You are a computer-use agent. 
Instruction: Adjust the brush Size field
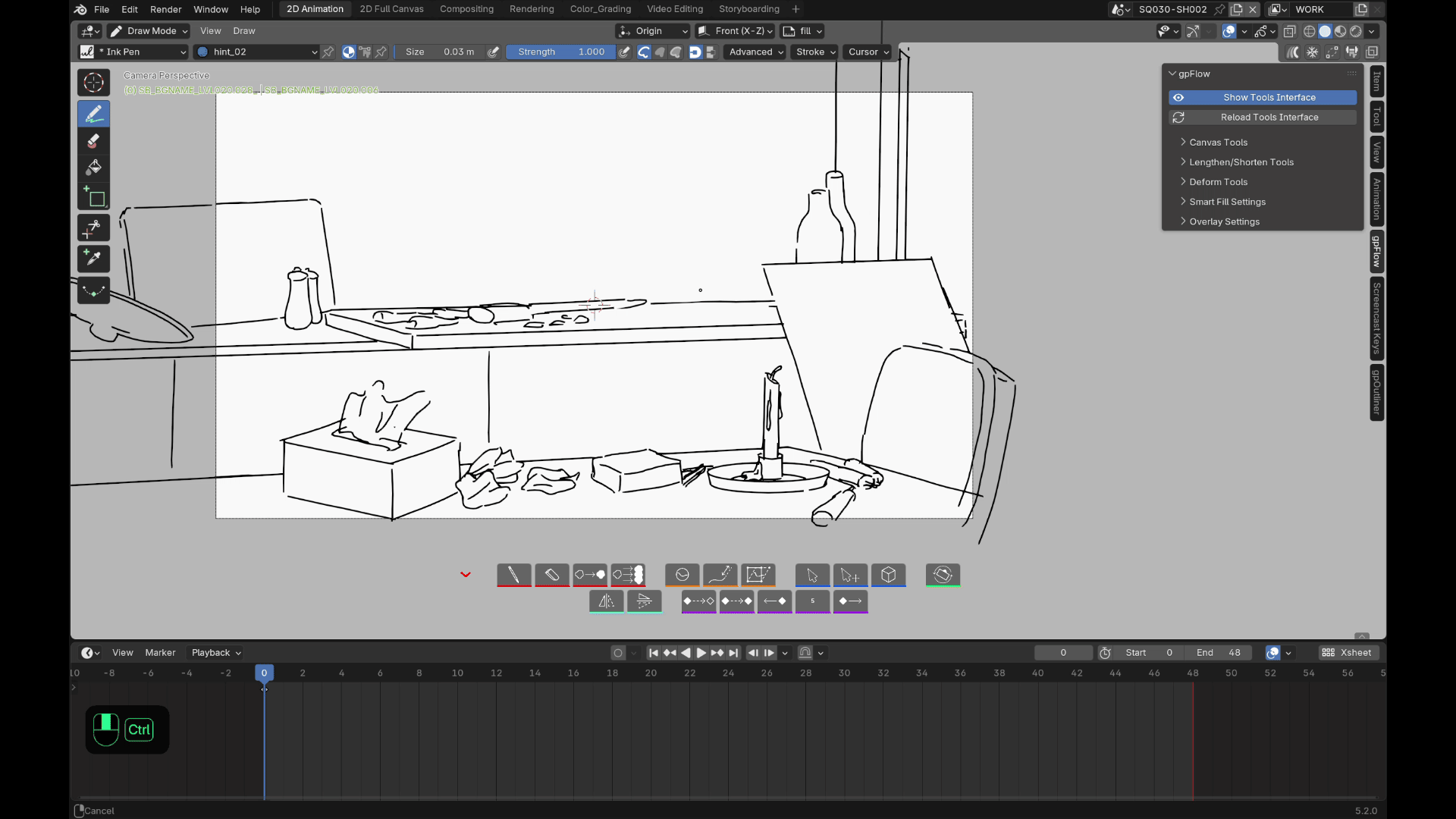point(440,52)
